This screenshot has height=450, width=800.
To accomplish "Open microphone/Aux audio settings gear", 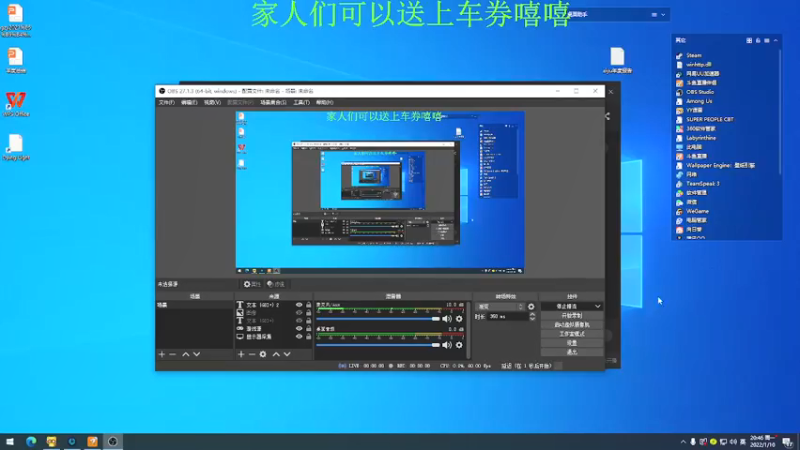I will pos(459,319).
